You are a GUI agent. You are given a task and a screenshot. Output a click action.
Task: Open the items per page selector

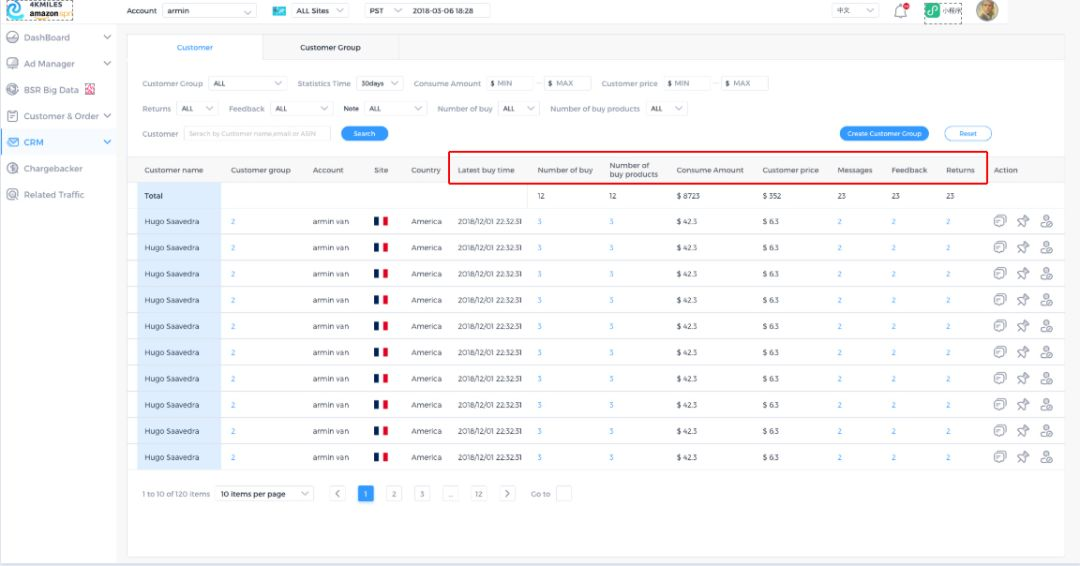pyautogui.click(x=265, y=494)
